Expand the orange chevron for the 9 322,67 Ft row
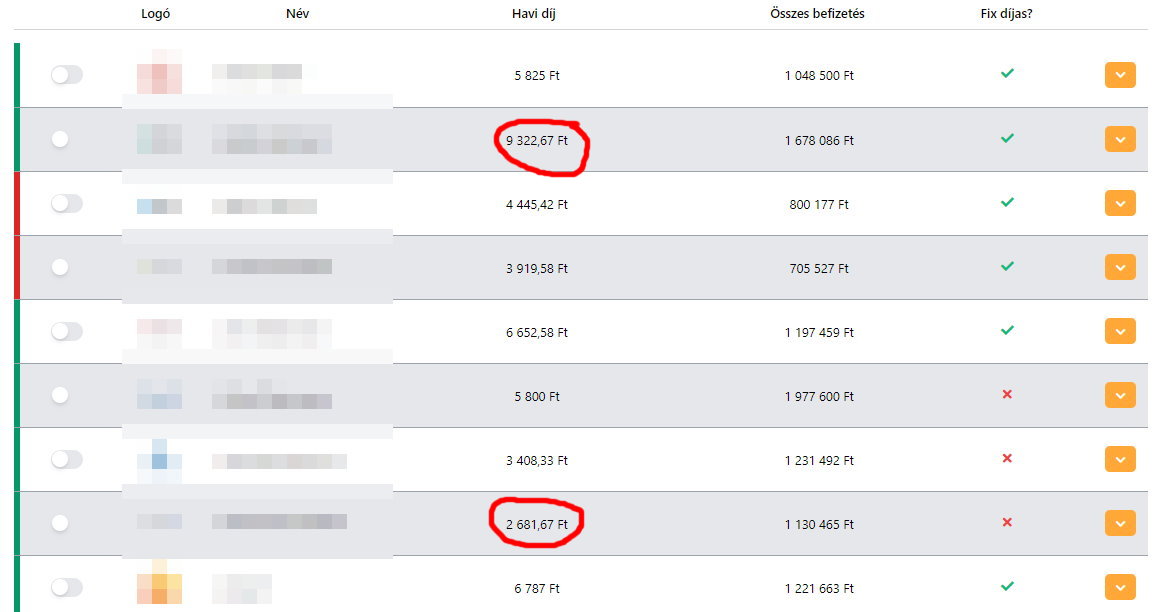Screen dimensions: 1163x612 click(x=1120, y=140)
